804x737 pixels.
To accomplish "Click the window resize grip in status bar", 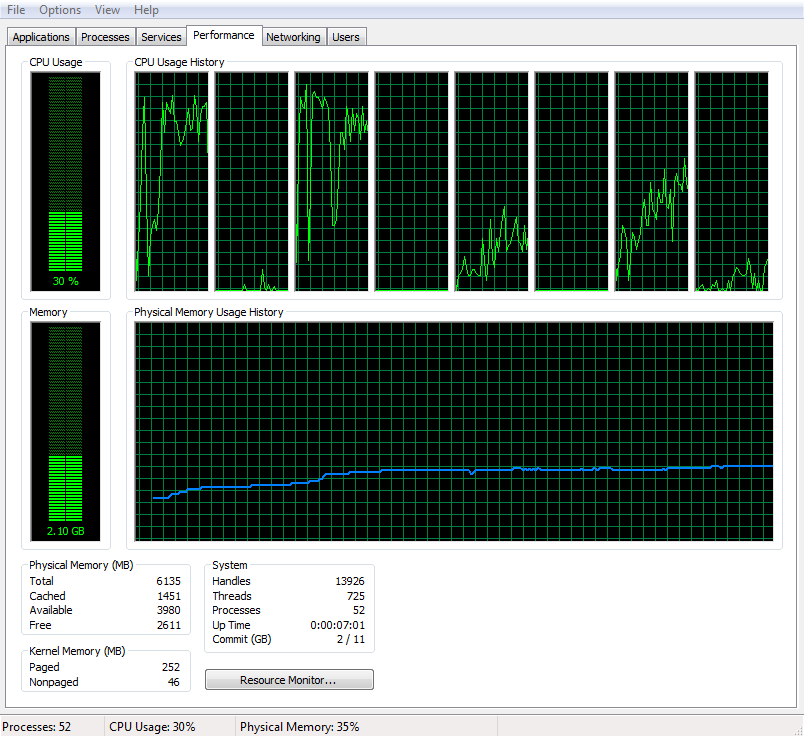I will tap(798, 730).
